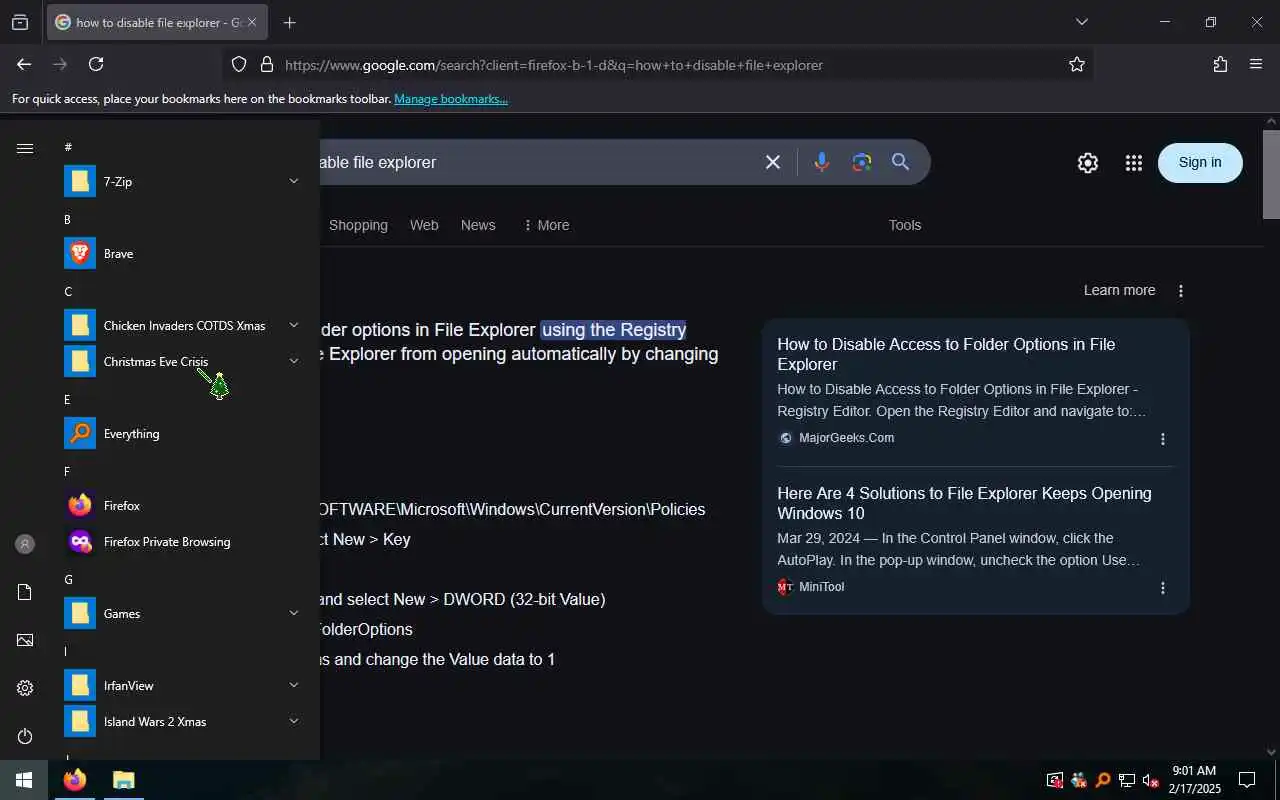Open MiniTool File Explorer solutions article

click(x=964, y=503)
